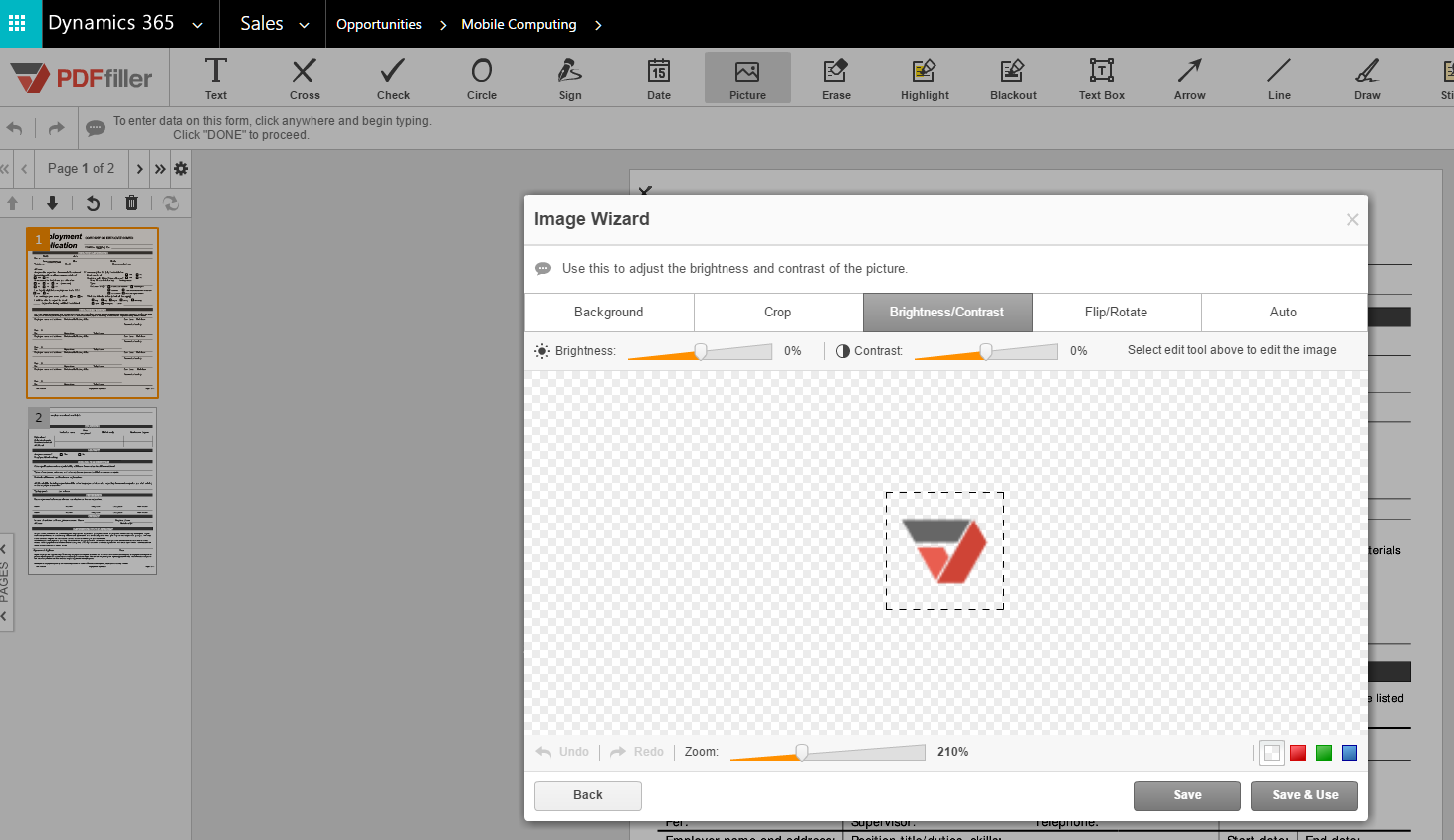Expand chevron after Mobile Computing breadcrumb
The height and width of the screenshot is (840, 1454).
[598, 25]
